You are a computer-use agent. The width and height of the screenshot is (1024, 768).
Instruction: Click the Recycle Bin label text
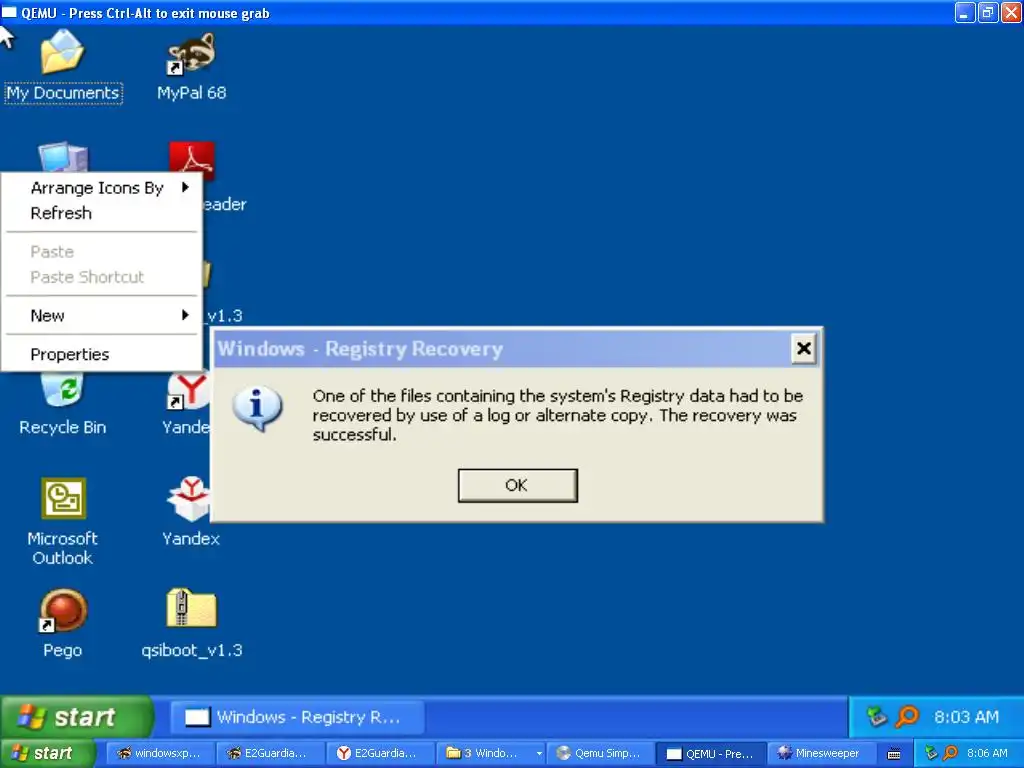pos(63,427)
